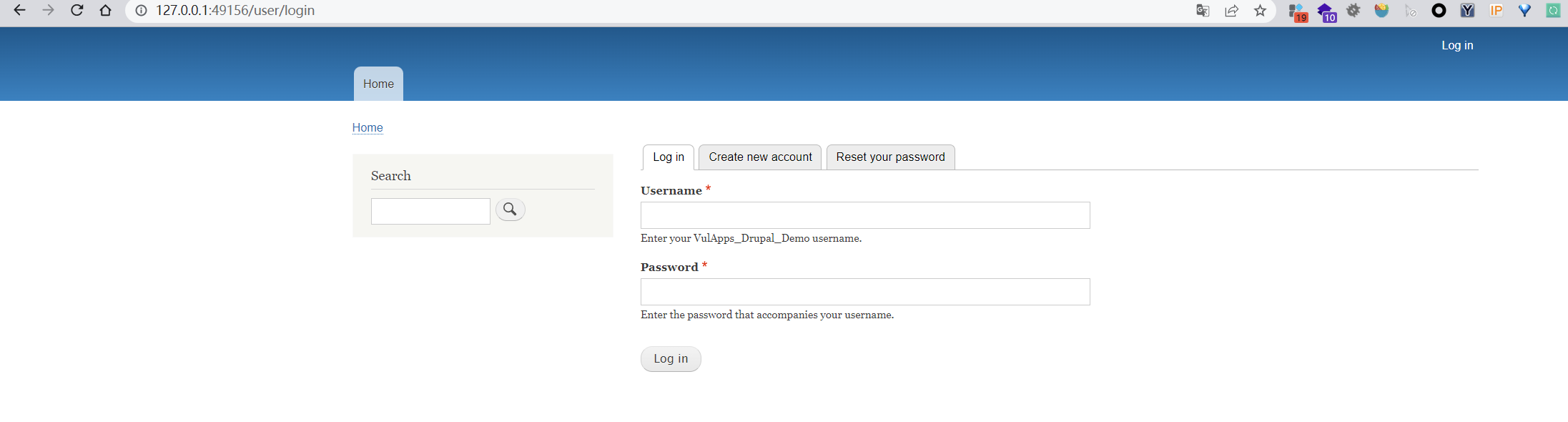This screenshot has width=1568, height=422.
Task: Click the Log in link in the header
Action: (1457, 45)
